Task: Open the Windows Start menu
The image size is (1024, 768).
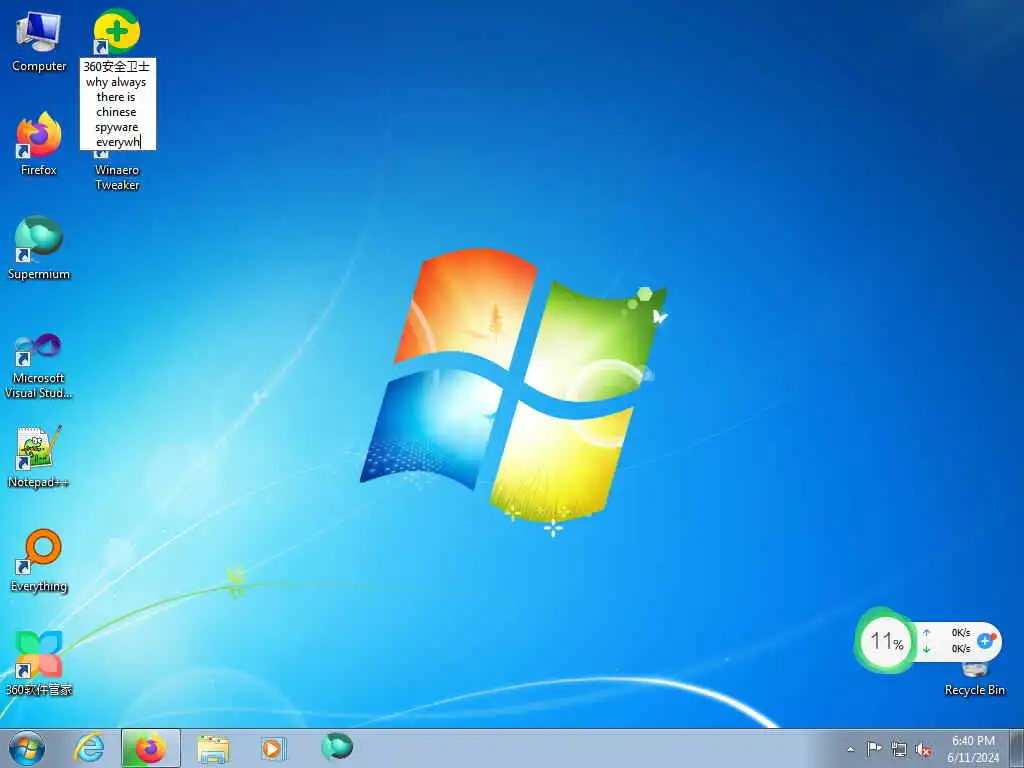Action: click(x=27, y=748)
